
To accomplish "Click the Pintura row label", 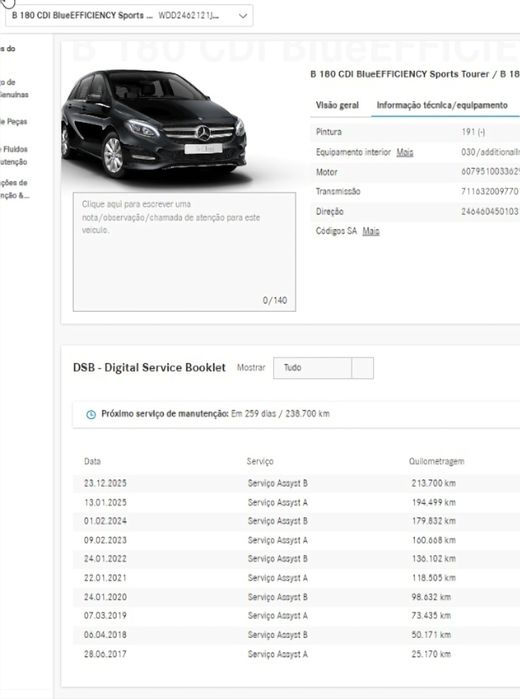I will (329, 132).
